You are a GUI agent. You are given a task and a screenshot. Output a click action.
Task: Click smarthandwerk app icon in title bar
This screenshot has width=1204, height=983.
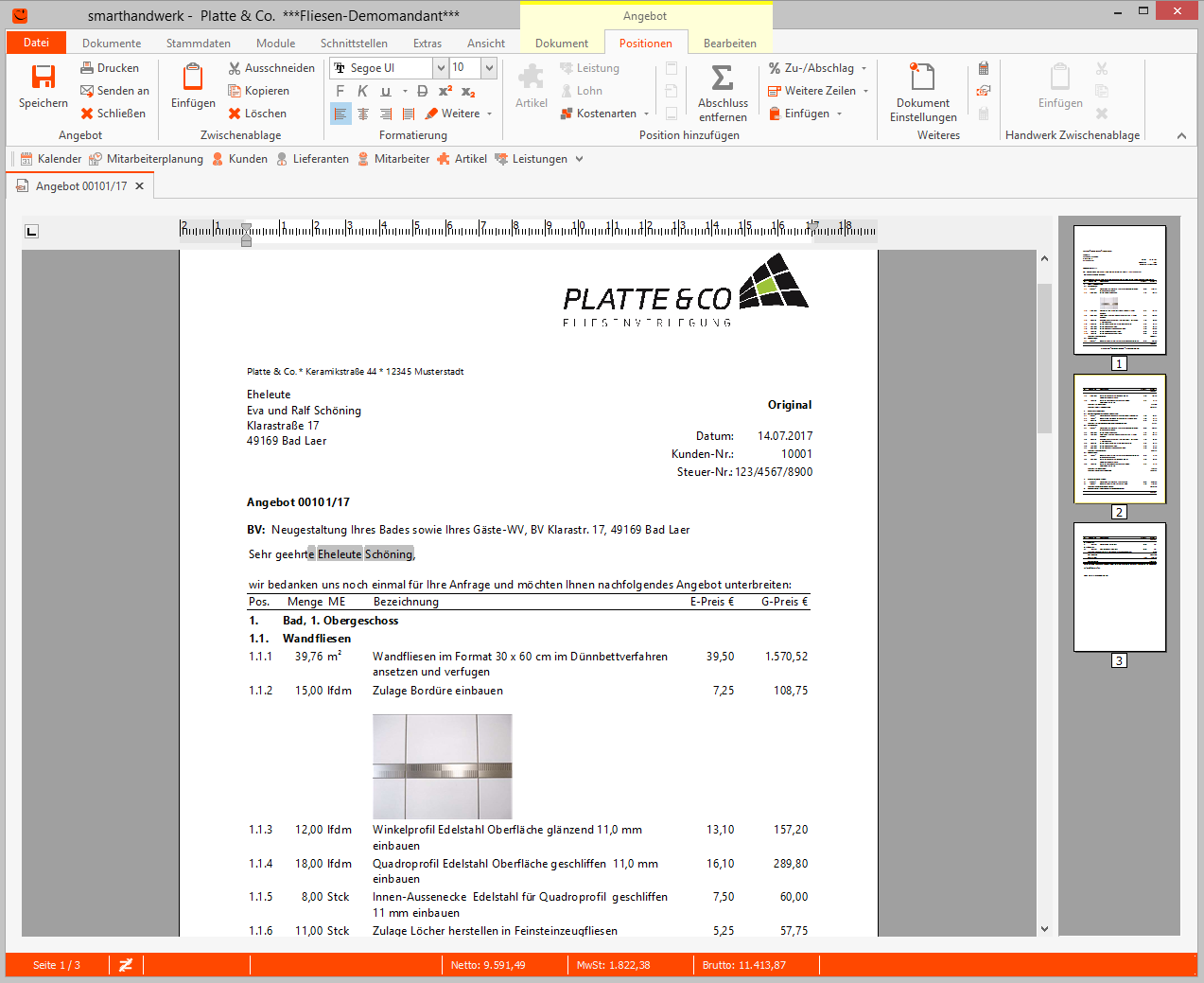(19, 15)
